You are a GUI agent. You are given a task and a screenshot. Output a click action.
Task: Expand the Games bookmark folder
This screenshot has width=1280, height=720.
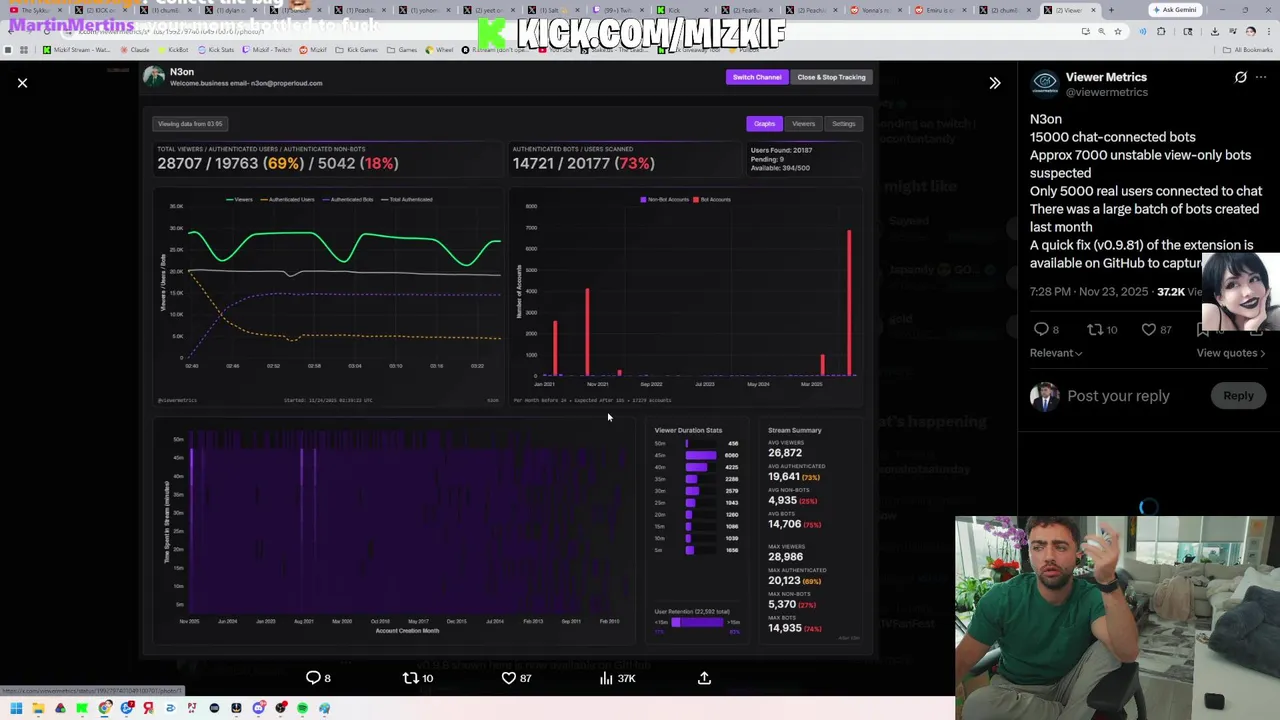click(x=402, y=49)
